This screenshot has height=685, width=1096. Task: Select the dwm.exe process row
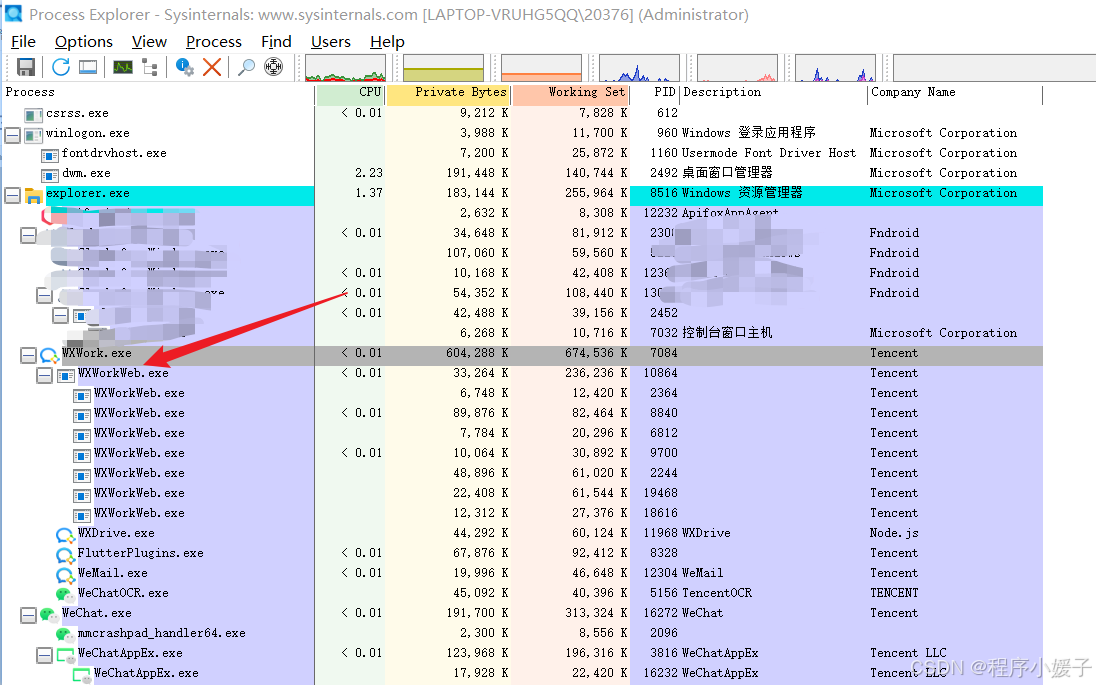523,175
